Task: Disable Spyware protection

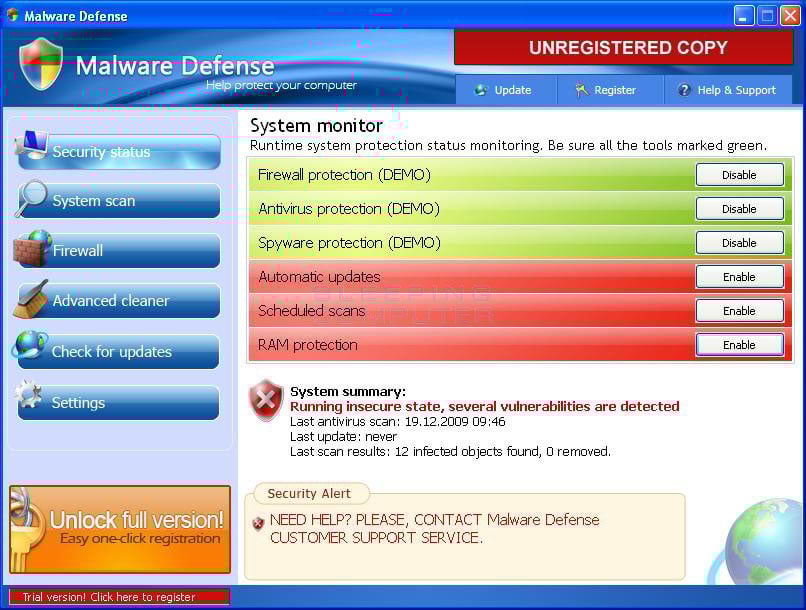Action: click(739, 243)
